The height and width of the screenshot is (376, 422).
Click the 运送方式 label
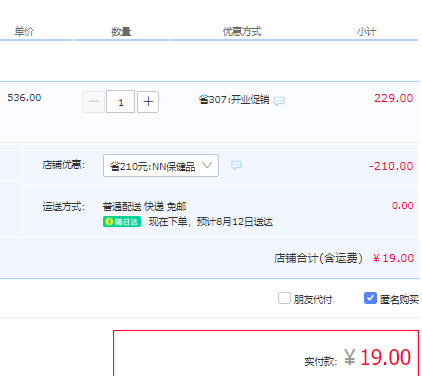(x=64, y=207)
